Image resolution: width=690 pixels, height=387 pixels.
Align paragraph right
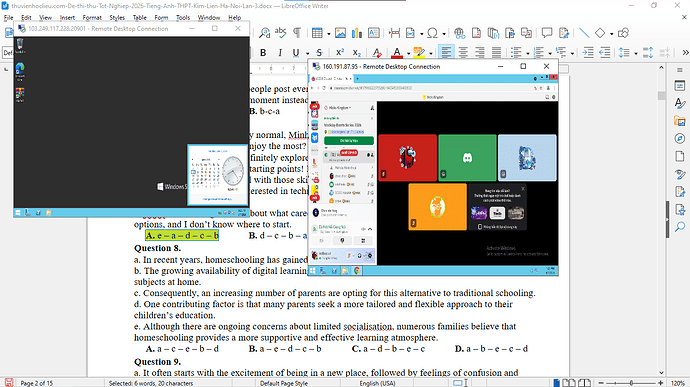coord(480,53)
